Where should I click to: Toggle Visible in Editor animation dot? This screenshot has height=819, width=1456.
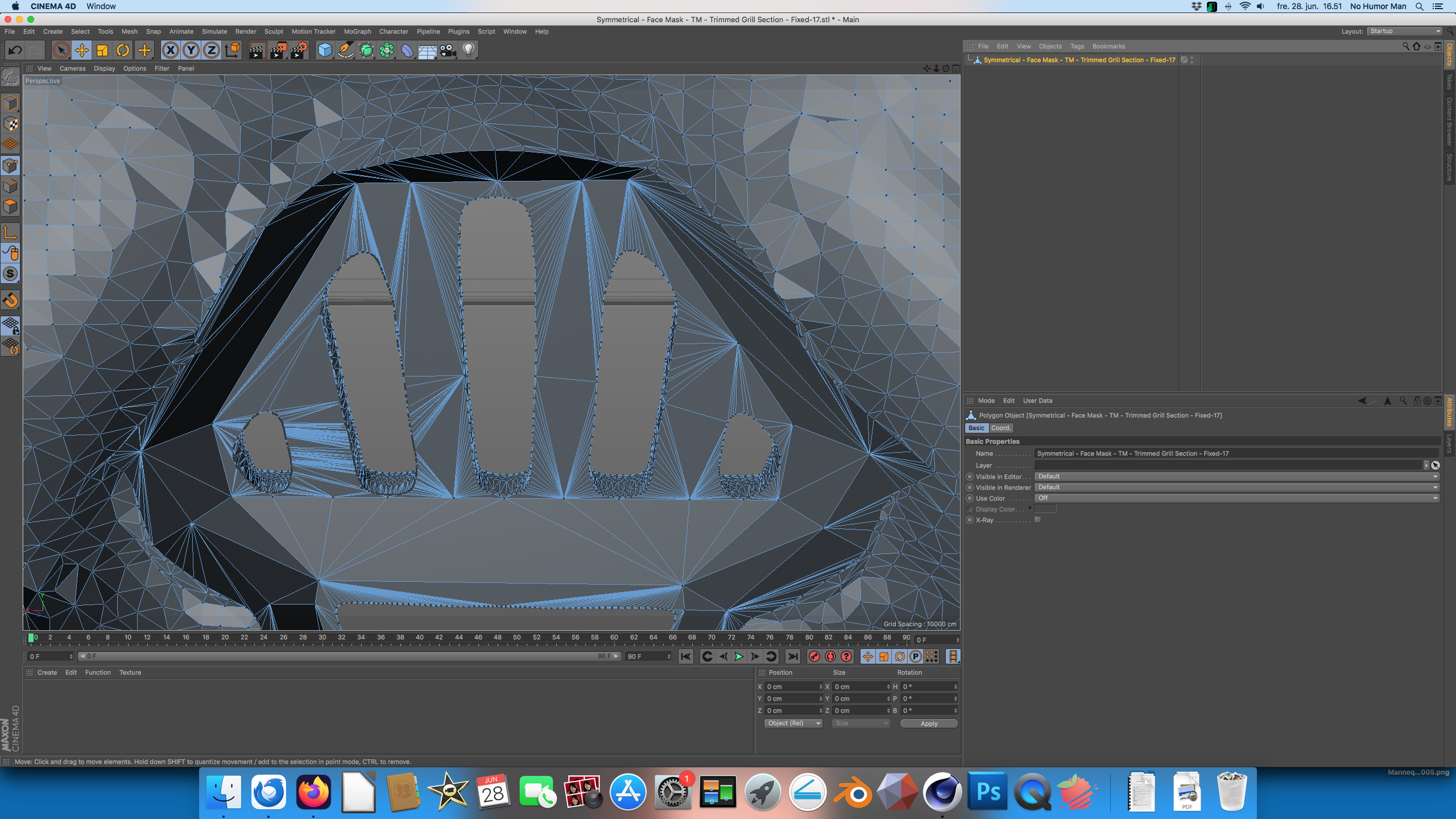970,477
